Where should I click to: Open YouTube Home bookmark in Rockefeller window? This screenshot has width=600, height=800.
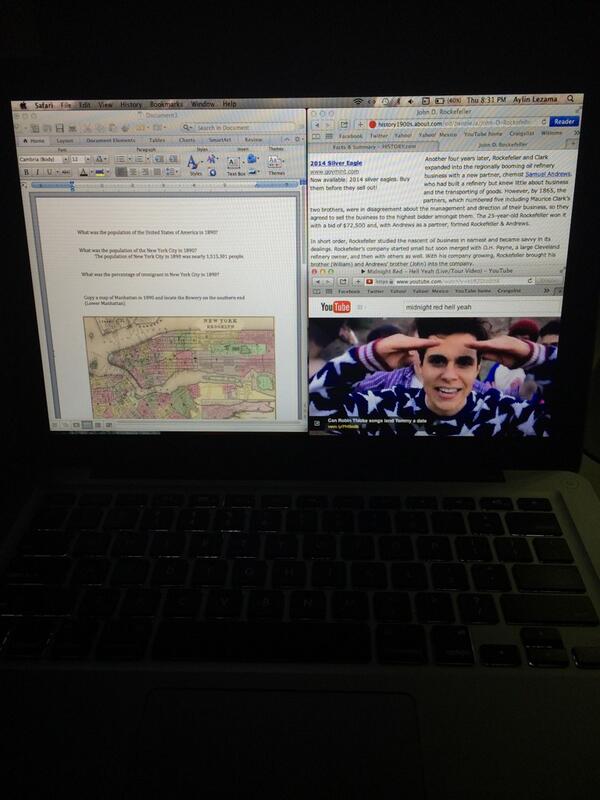pyautogui.click(x=483, y=134)
